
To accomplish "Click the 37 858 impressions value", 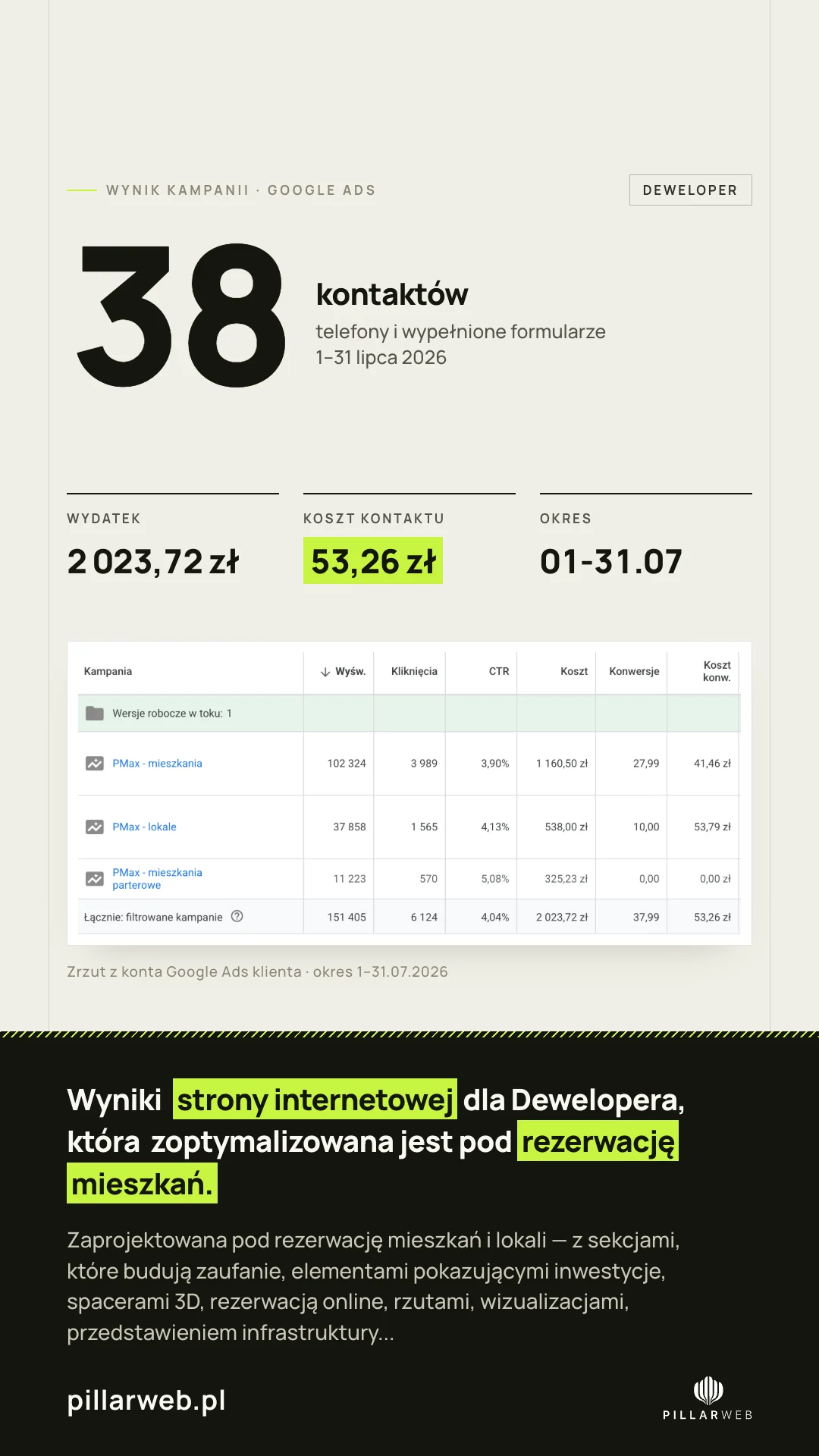I will click(350, 827).
